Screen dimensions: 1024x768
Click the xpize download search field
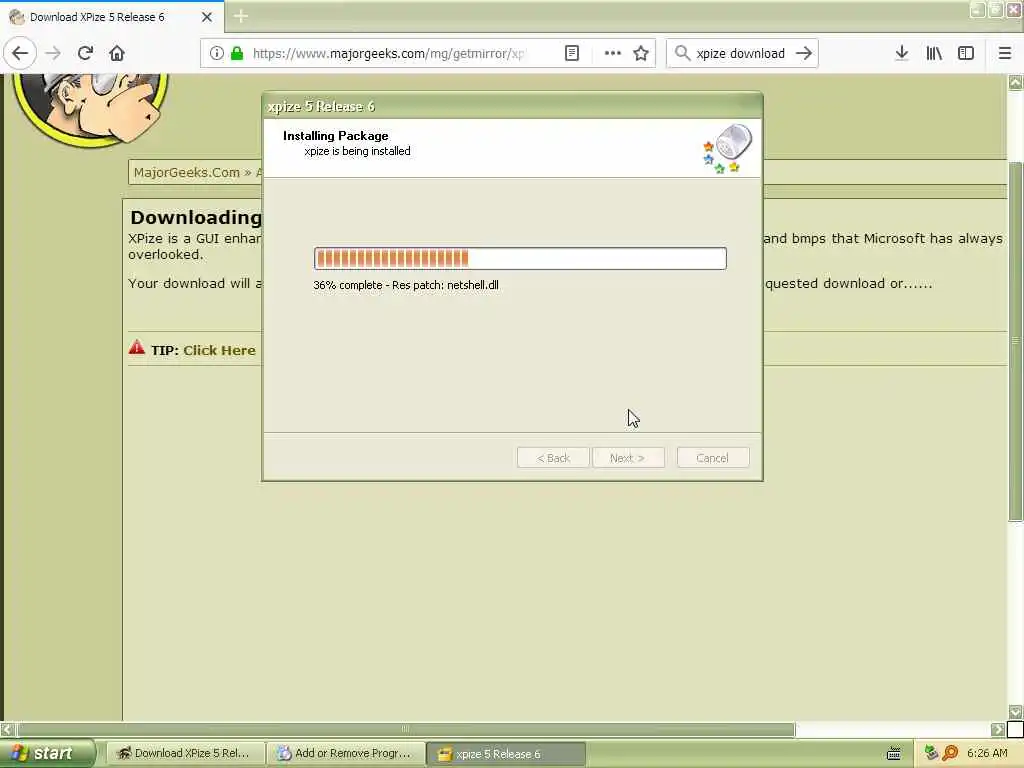[x=741, y=54]
